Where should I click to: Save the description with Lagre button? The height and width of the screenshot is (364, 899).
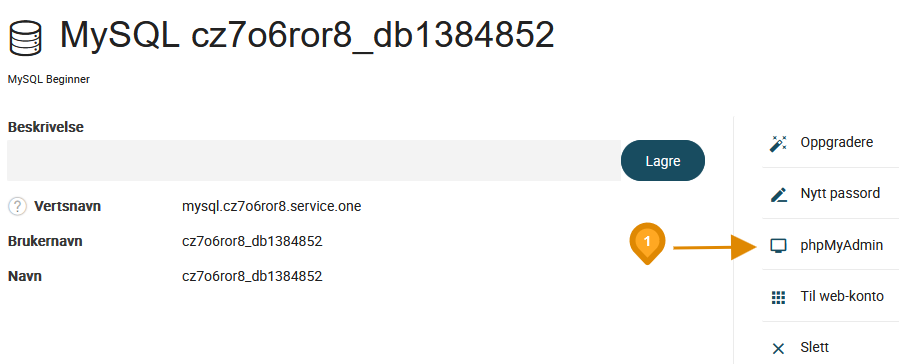[663, 161]
